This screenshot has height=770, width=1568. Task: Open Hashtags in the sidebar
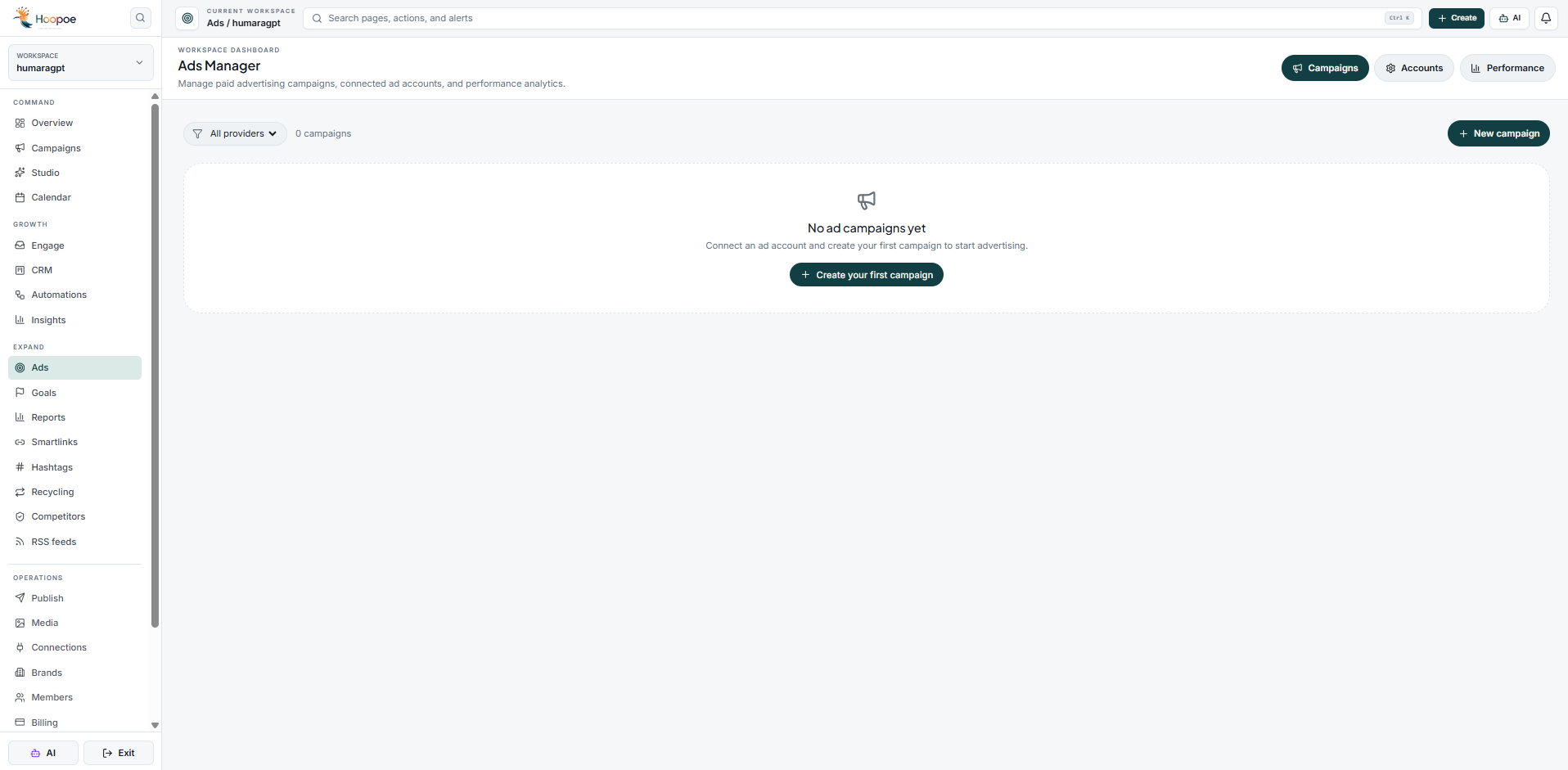tap(74, 467)
